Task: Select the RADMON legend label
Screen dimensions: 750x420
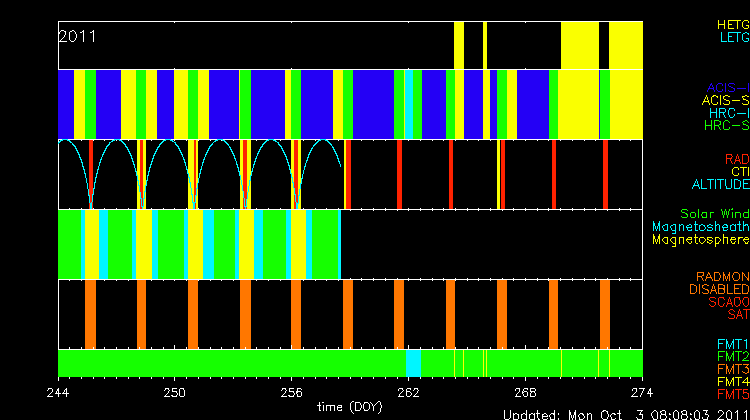Action: click(x=723, y=277)
